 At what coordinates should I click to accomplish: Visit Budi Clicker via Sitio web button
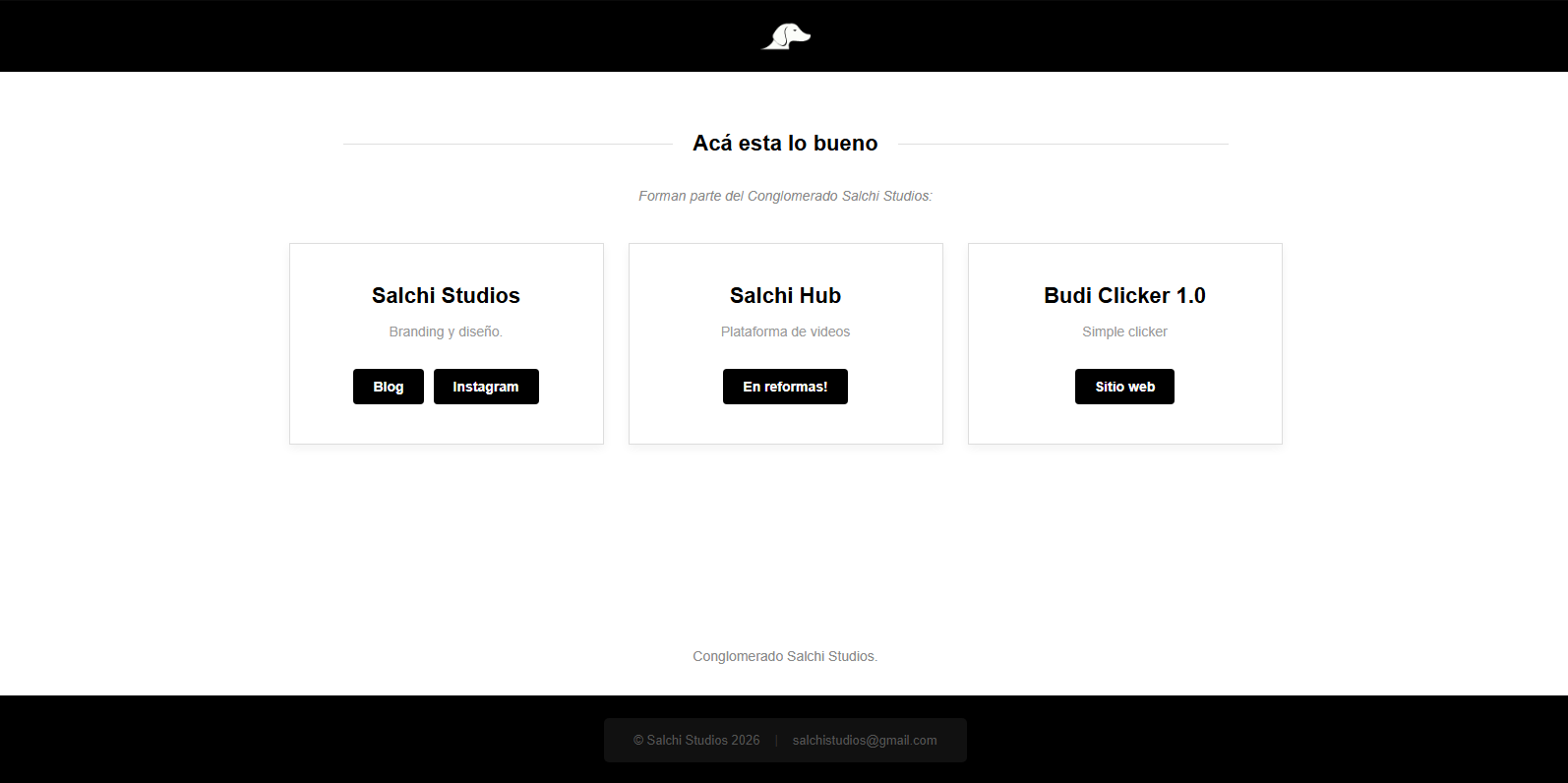coord(1124,387)
